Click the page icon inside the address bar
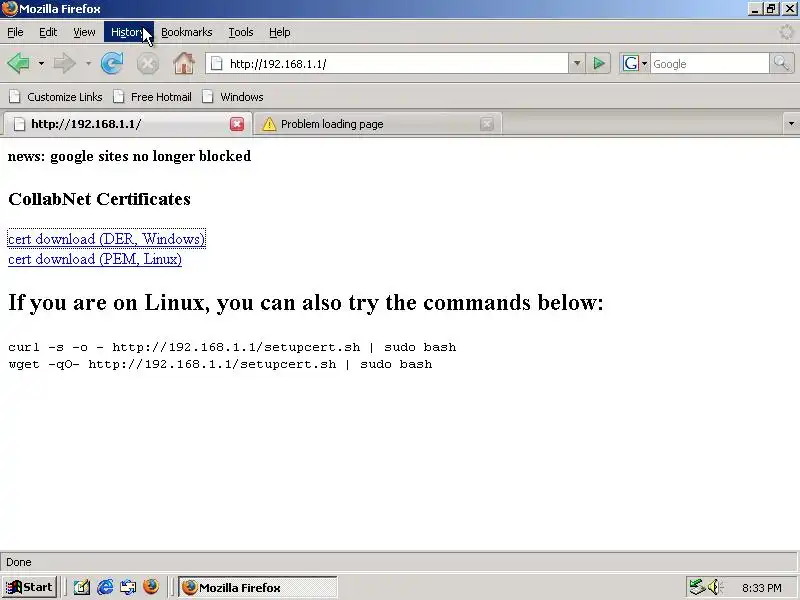The width and height of the screenshot is (800, 600). point(217,64)
